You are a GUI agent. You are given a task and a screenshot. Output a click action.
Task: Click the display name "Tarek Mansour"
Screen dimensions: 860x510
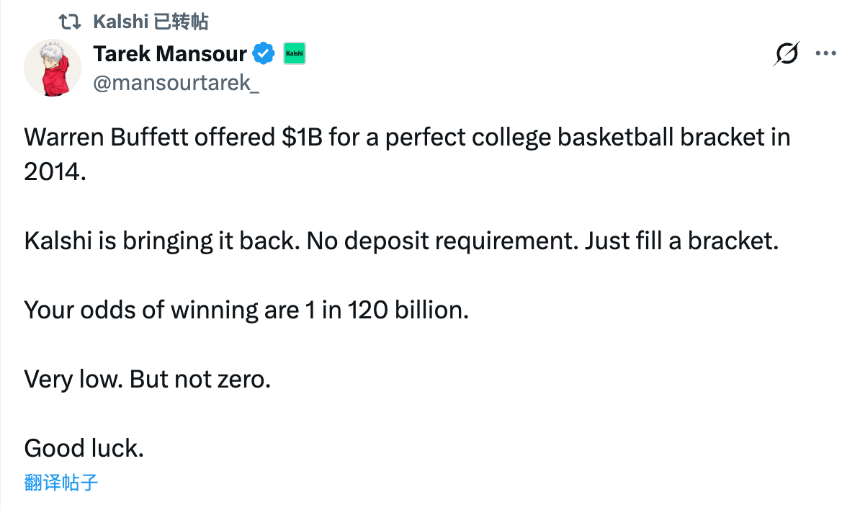168,54
